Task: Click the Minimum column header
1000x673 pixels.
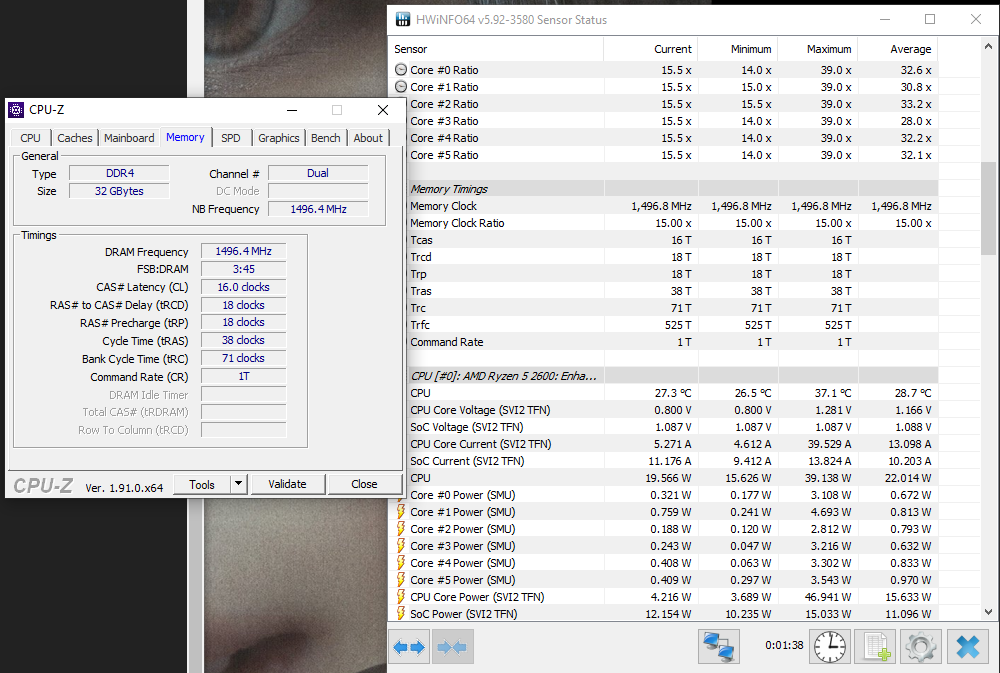Action: pos(739,49)
